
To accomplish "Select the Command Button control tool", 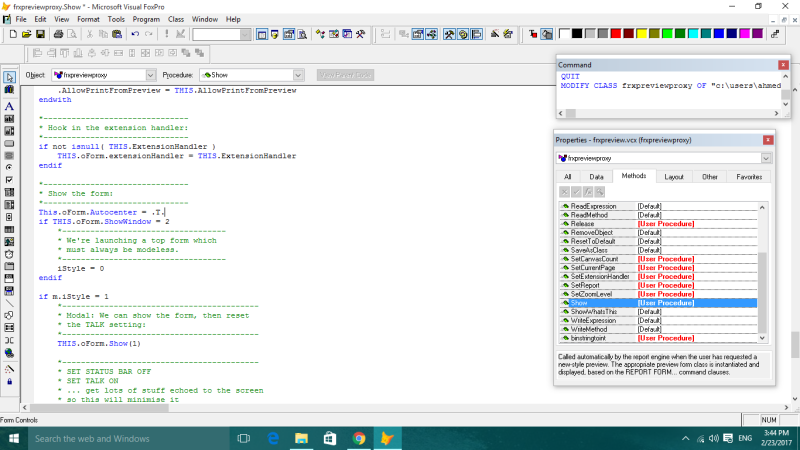I will coord(9,143).
